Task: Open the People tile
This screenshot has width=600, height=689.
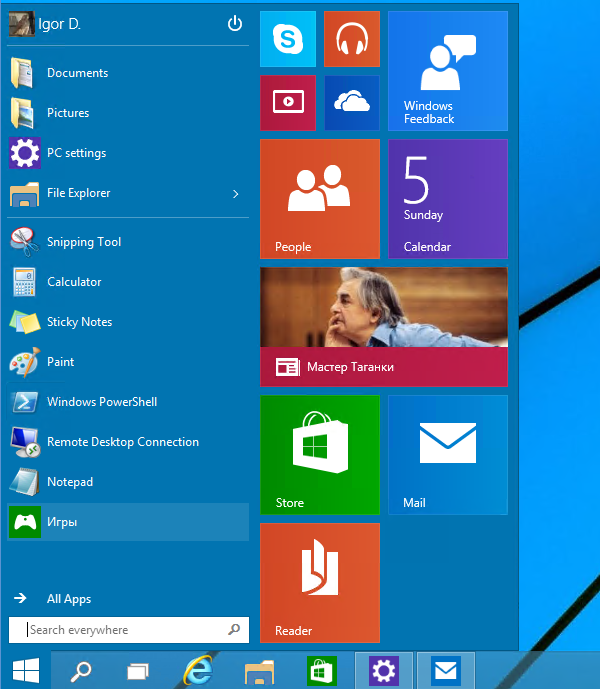Action: [x=320, y=199]
